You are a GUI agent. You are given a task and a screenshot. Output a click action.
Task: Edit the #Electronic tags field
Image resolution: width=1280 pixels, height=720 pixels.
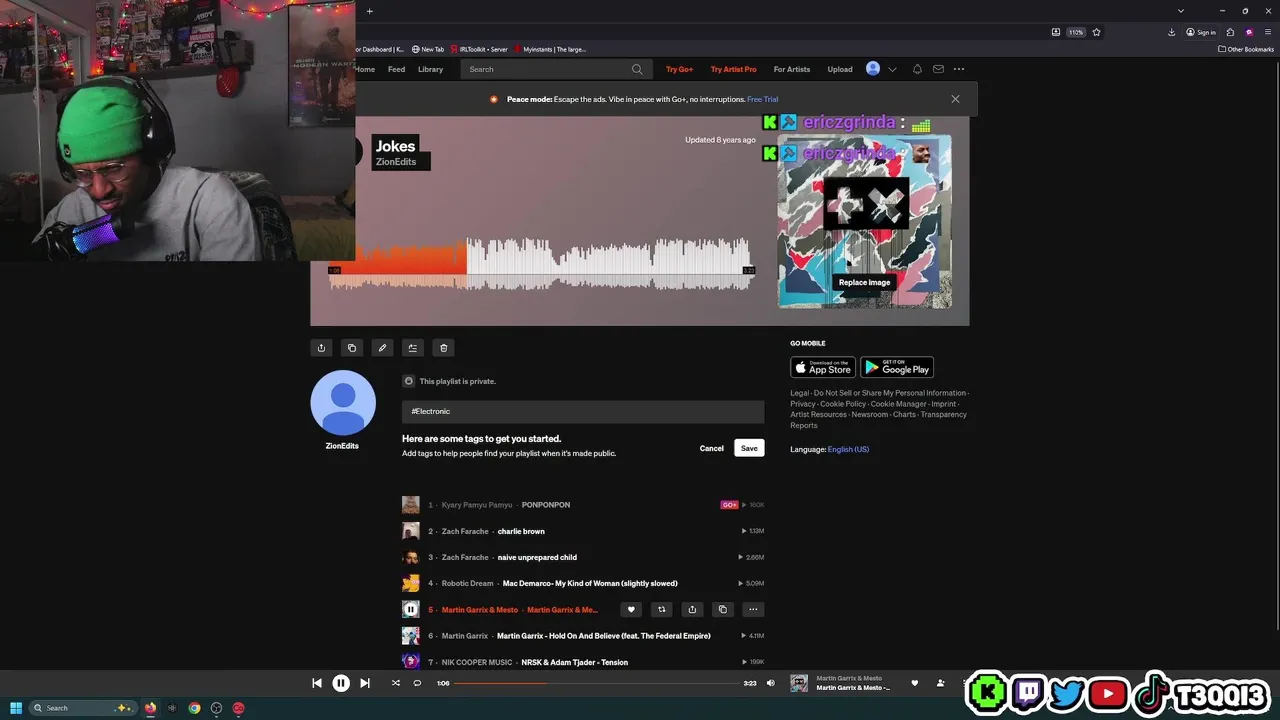click(583, 411)
